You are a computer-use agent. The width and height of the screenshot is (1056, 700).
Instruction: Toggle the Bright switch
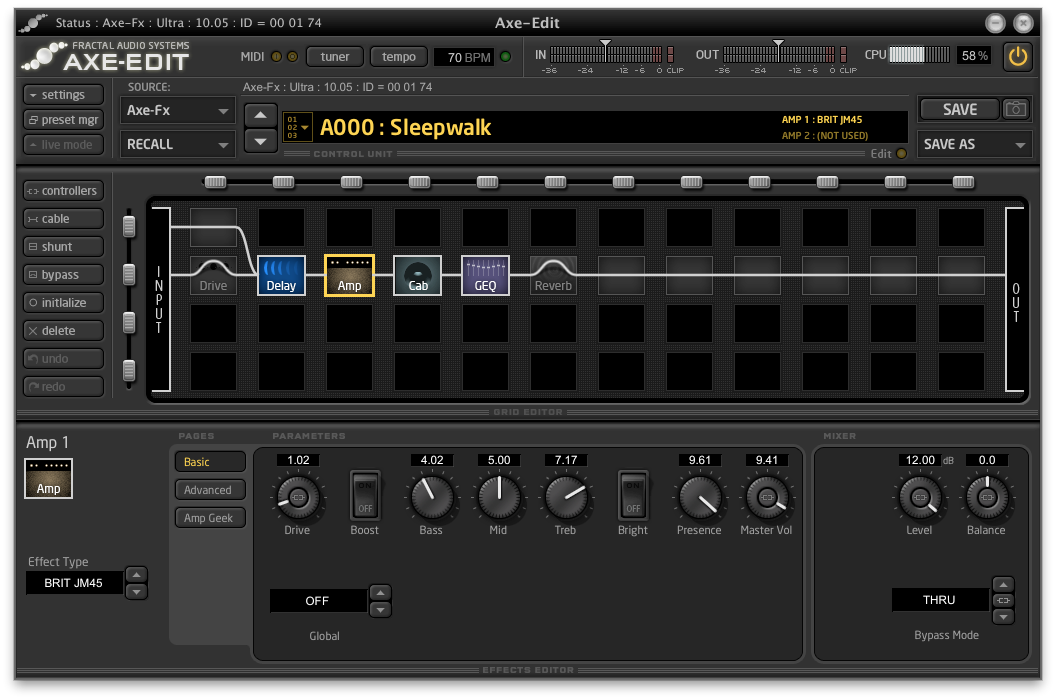coord(633,496)
